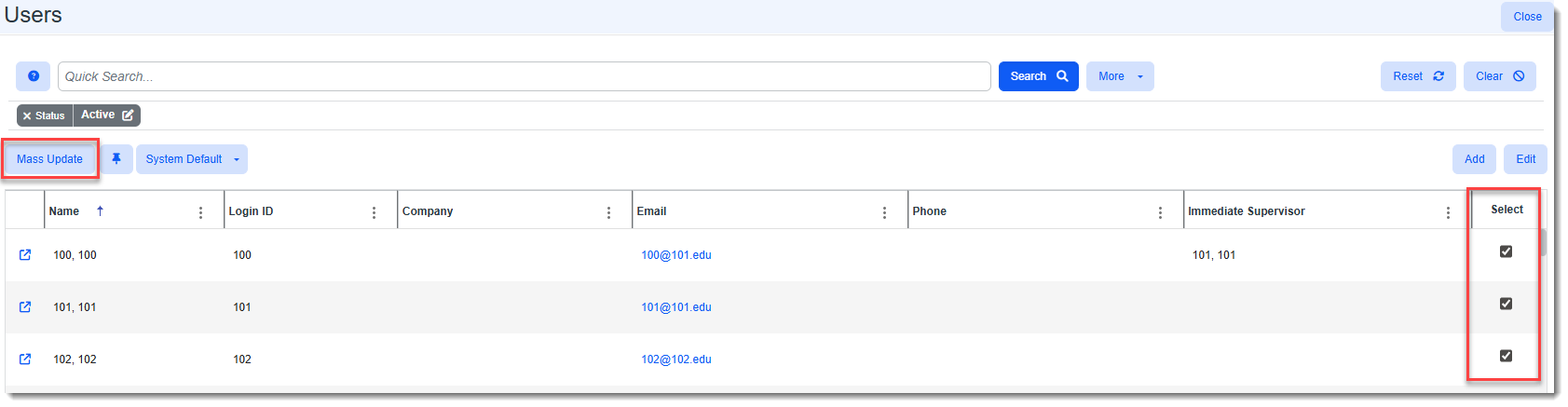Sort by the Name column header
Screen dimensions: 1568x407
tap(65, 211)
